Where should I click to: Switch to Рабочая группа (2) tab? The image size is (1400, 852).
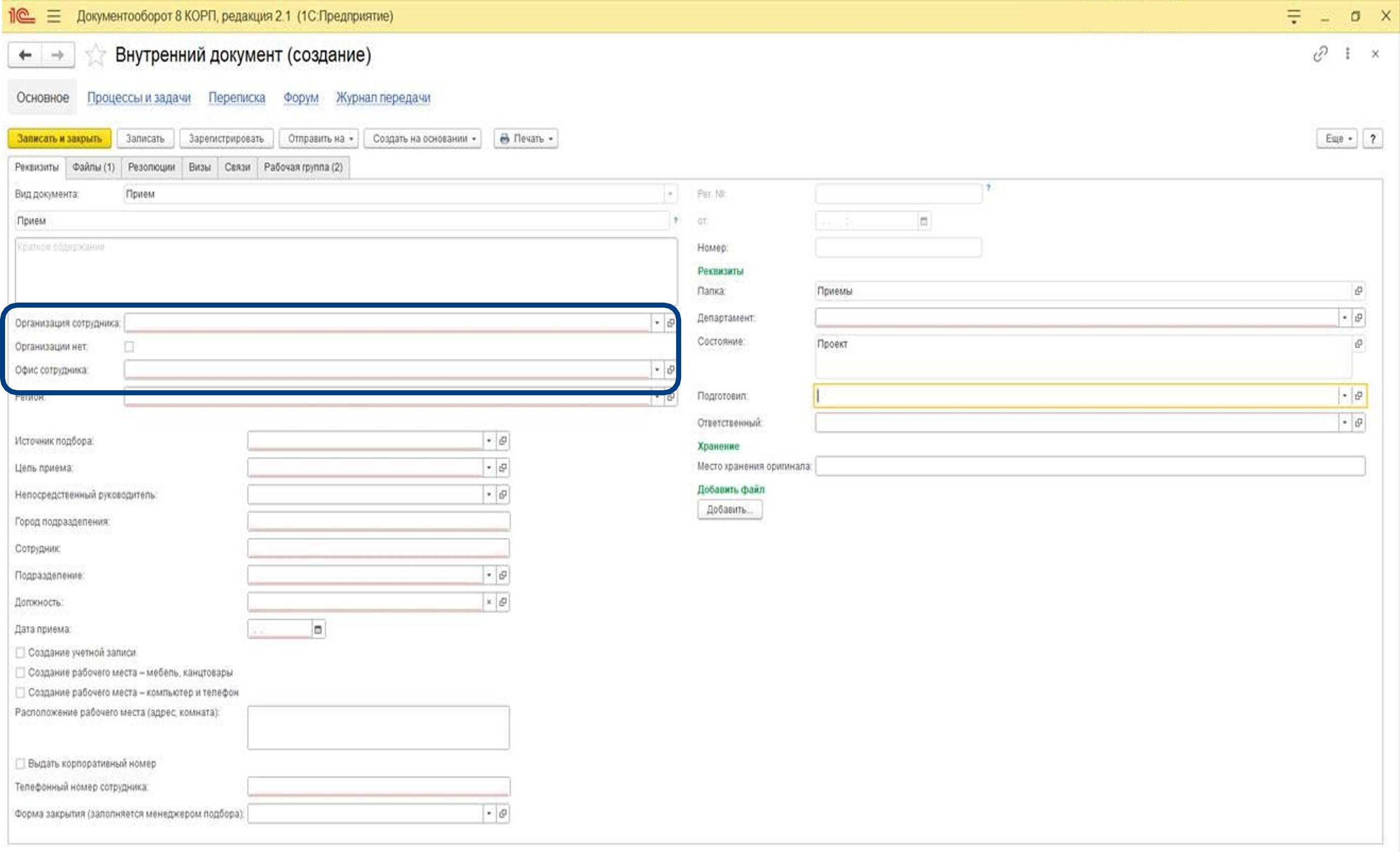[x=304, y=167]
